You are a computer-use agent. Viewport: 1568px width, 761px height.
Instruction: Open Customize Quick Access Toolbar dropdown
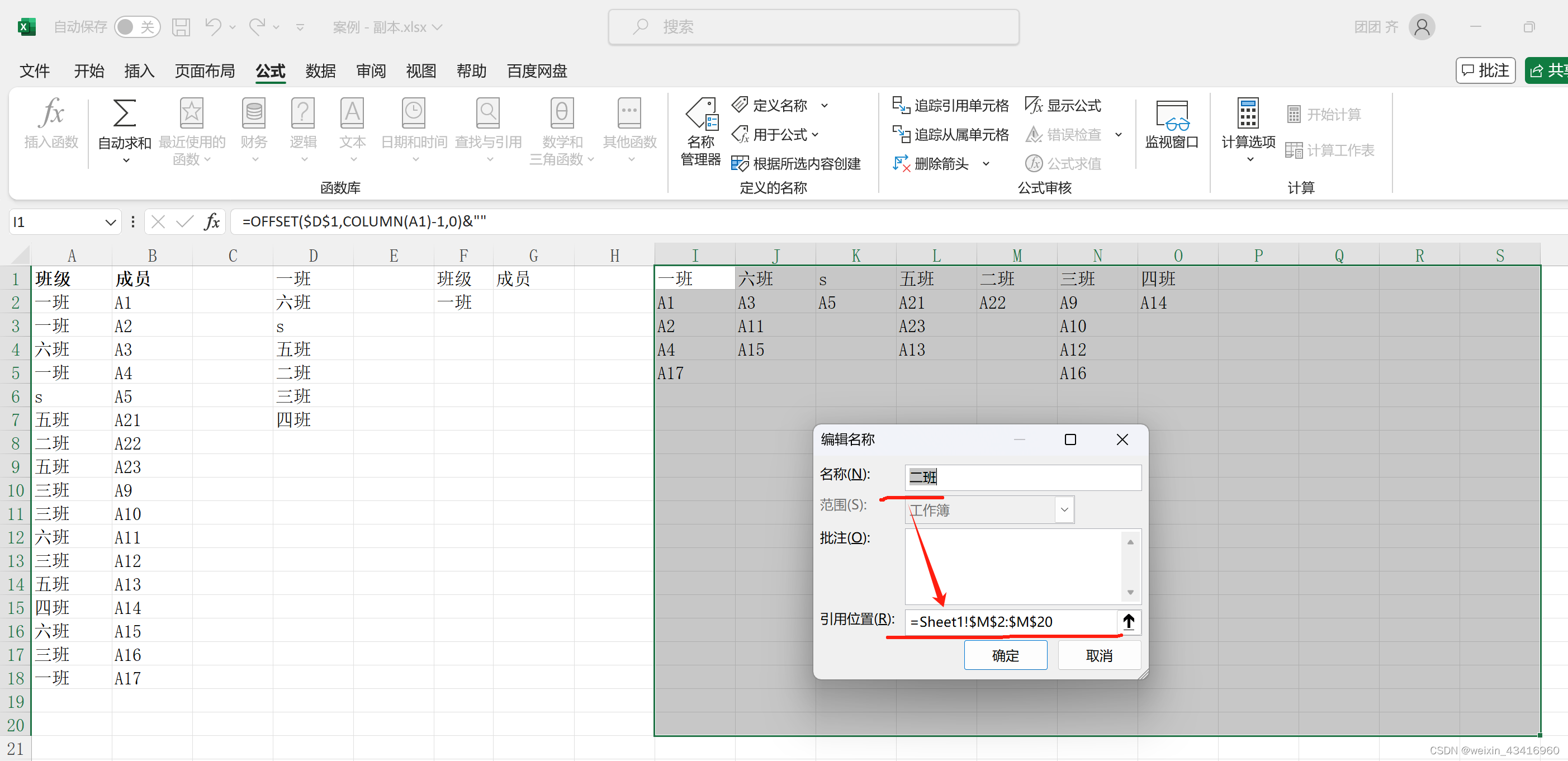tap(300, 27)
